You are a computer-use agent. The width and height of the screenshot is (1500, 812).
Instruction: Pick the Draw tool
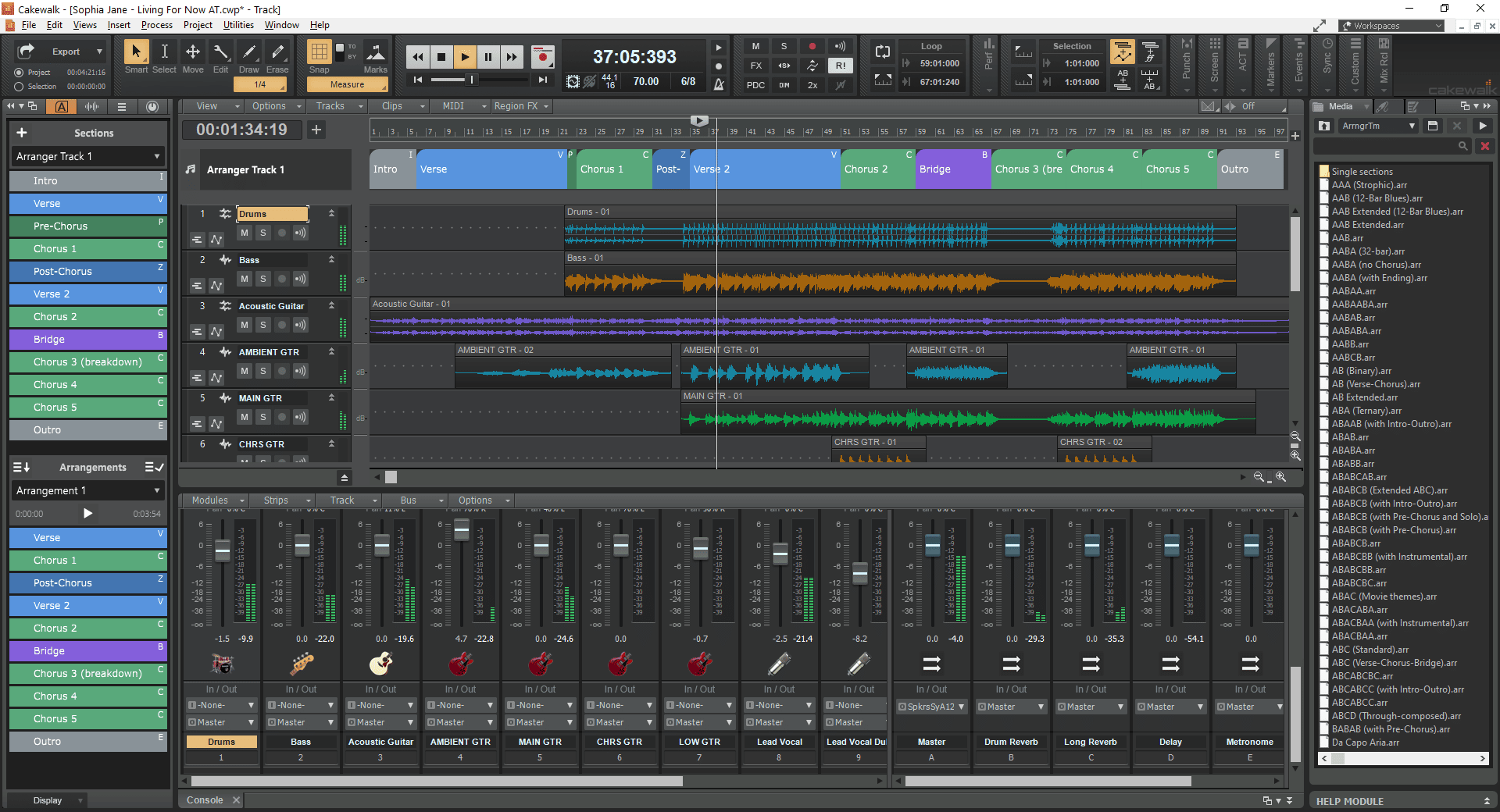249,52
